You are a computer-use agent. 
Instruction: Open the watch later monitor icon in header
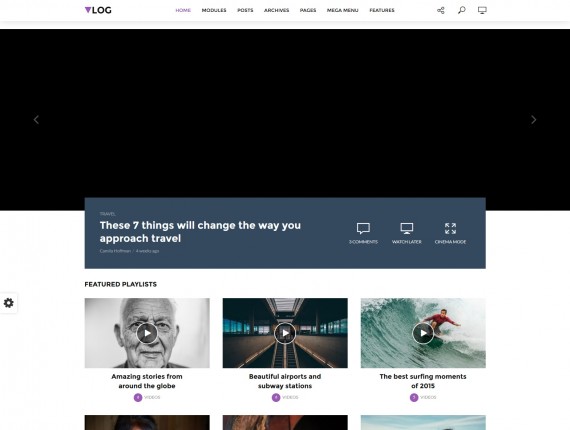point(482,10)
